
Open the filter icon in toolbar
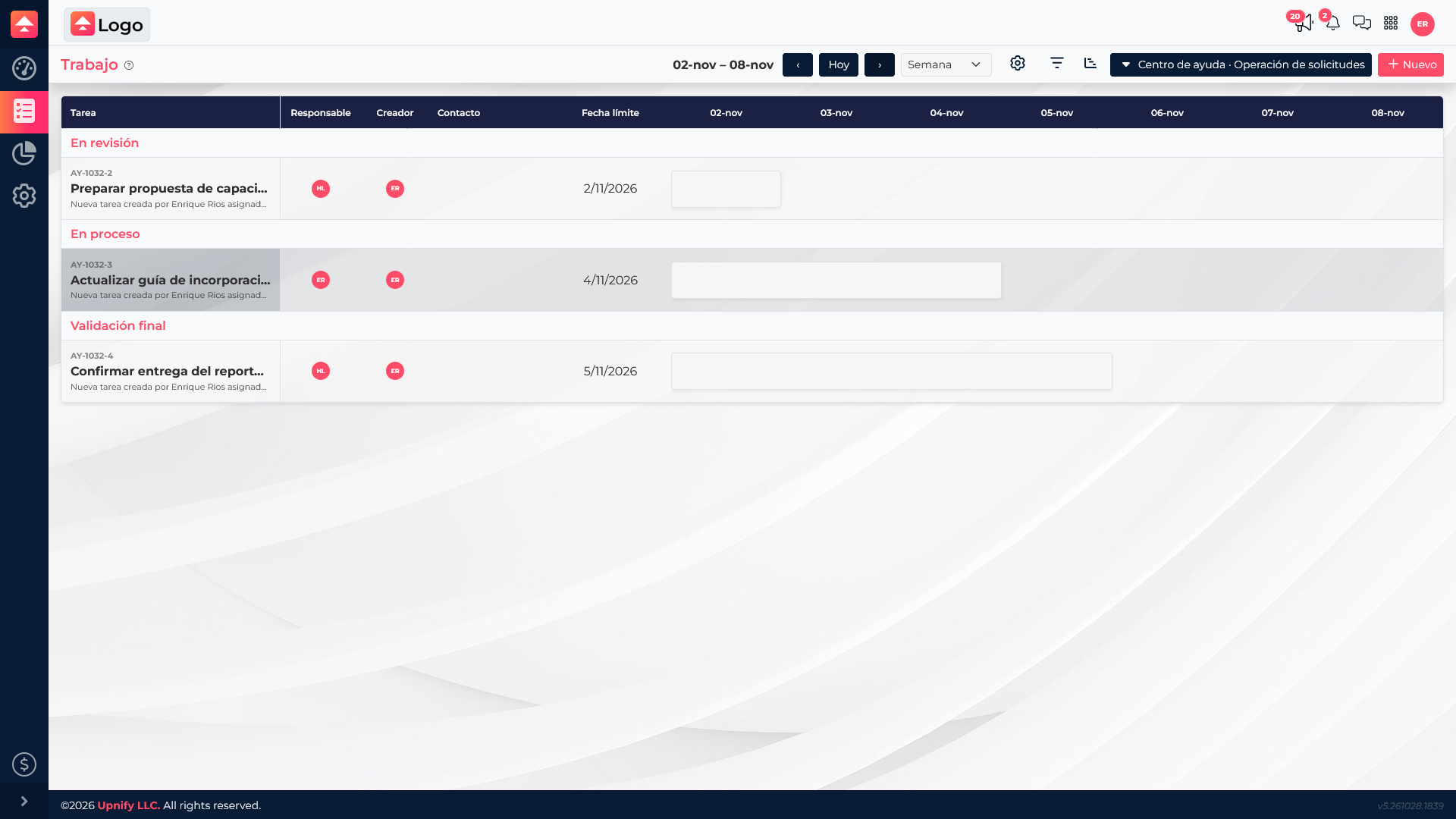[x=1057, y=64]
